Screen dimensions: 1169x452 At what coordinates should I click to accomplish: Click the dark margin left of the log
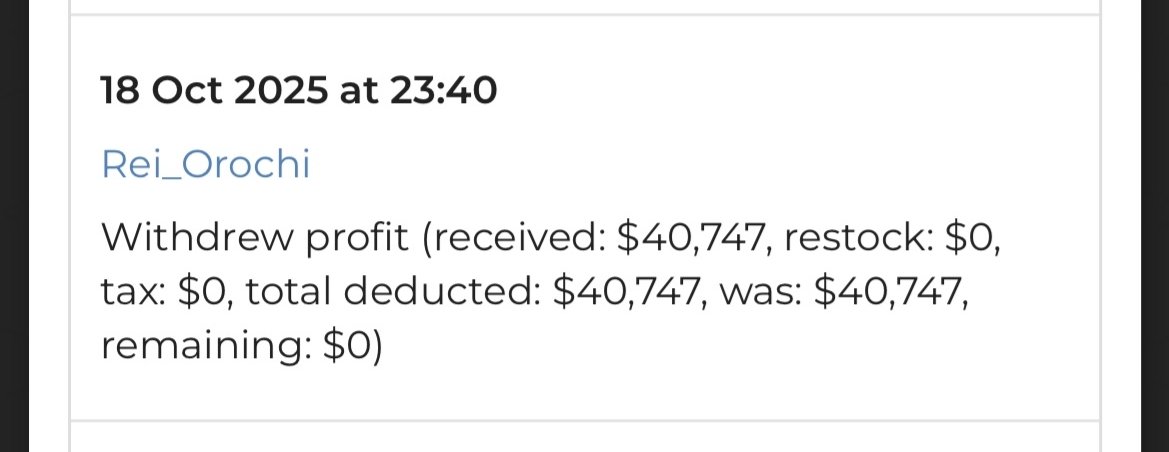point(14,226)
